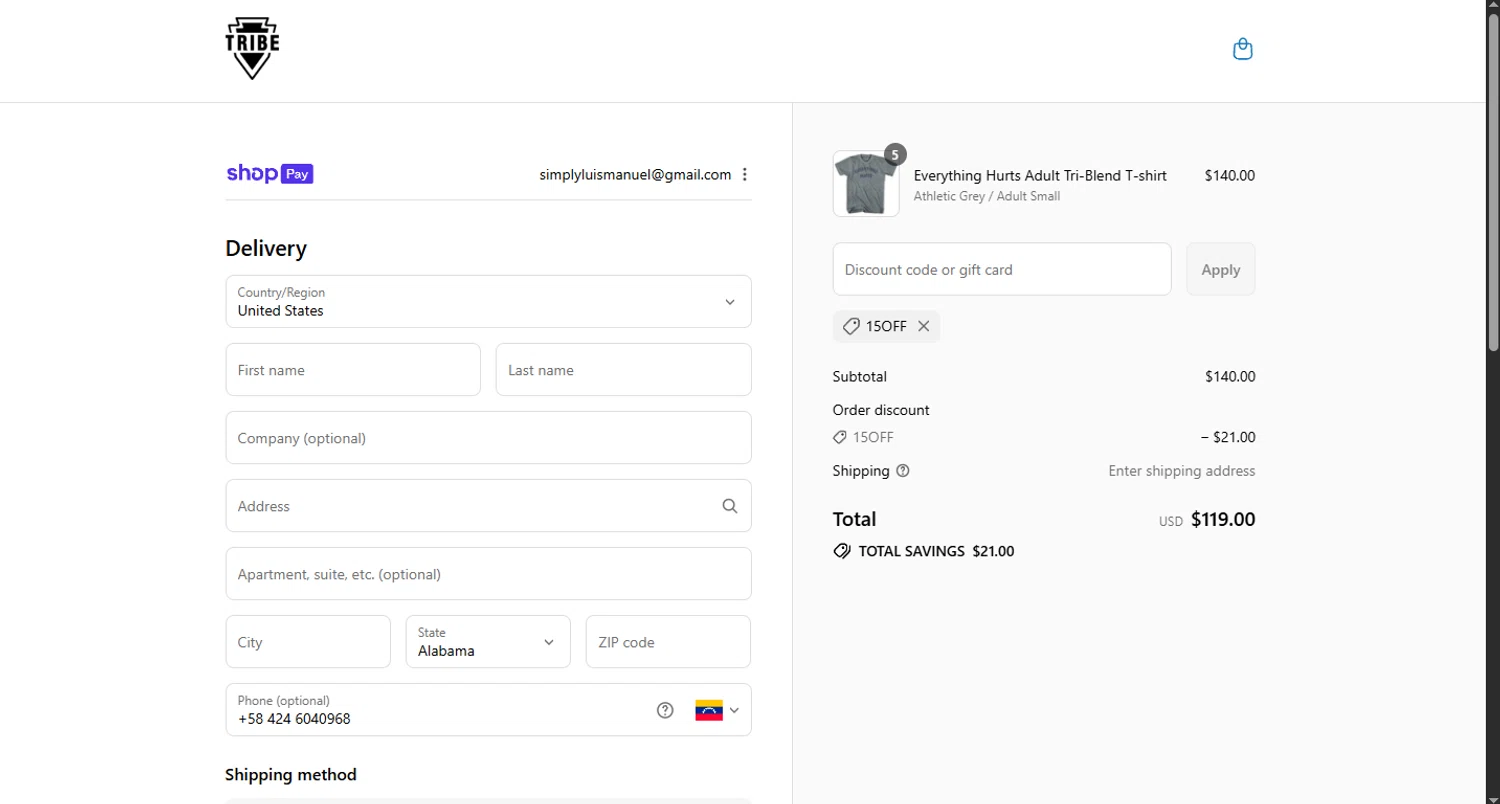Click the Delivery heading
This screenshot has height=804, width=1500.
(266, 248)
